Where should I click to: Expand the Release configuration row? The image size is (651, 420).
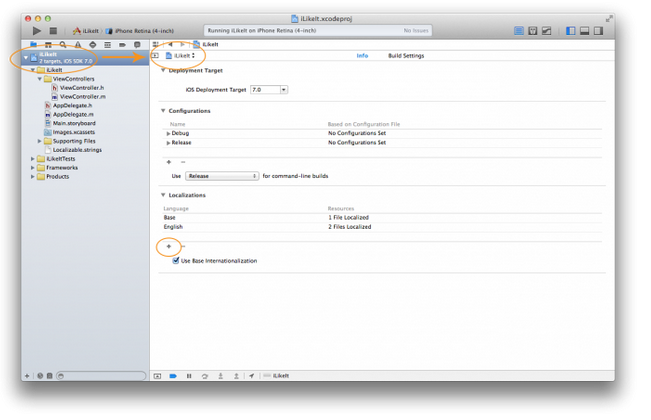click(168, 143)
